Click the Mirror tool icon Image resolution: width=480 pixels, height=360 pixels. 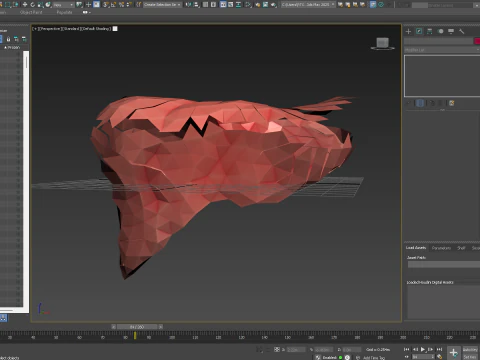pyautogui.click(x=188, y=5)
